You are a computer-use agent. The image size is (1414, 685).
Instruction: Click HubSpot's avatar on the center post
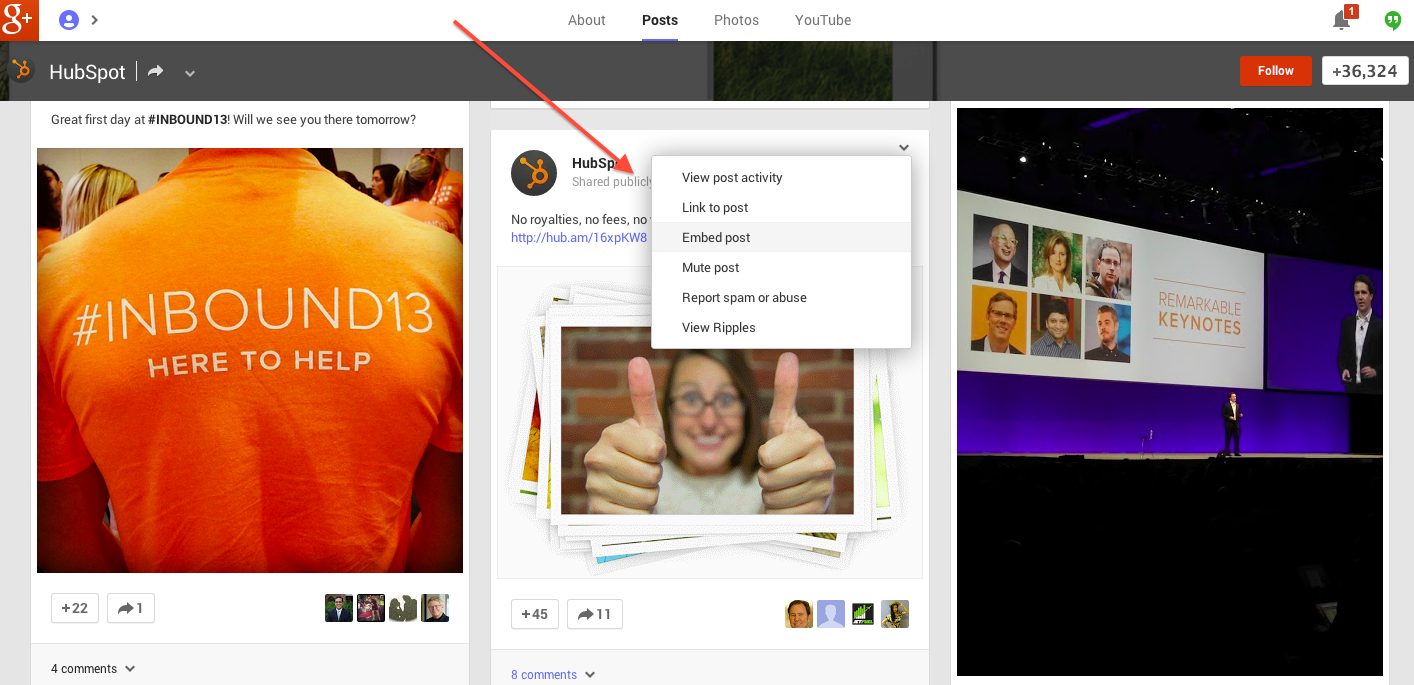pyautogui.click(x=533, y=173)
